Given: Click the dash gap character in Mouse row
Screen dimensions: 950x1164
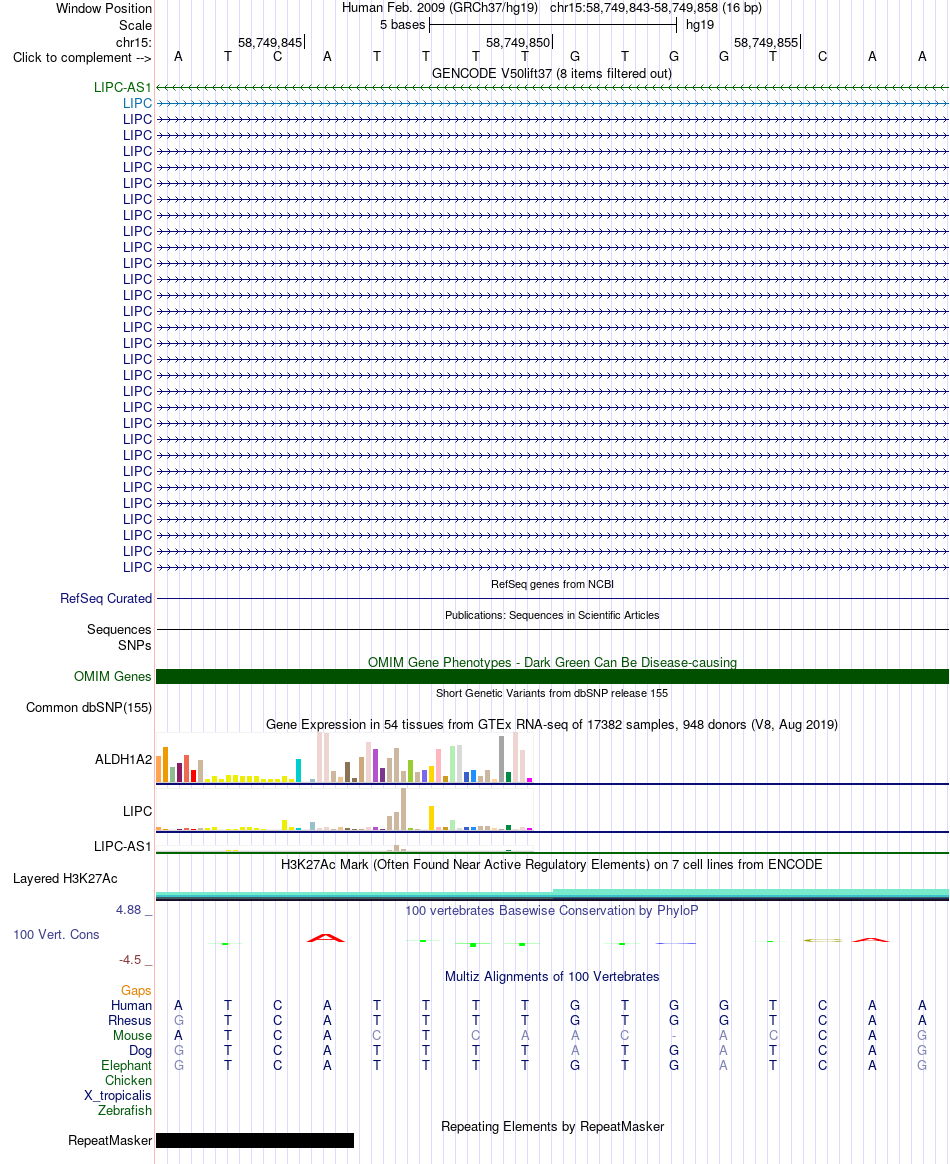Looking at the screenshot, I should (x=674, y=1036).
